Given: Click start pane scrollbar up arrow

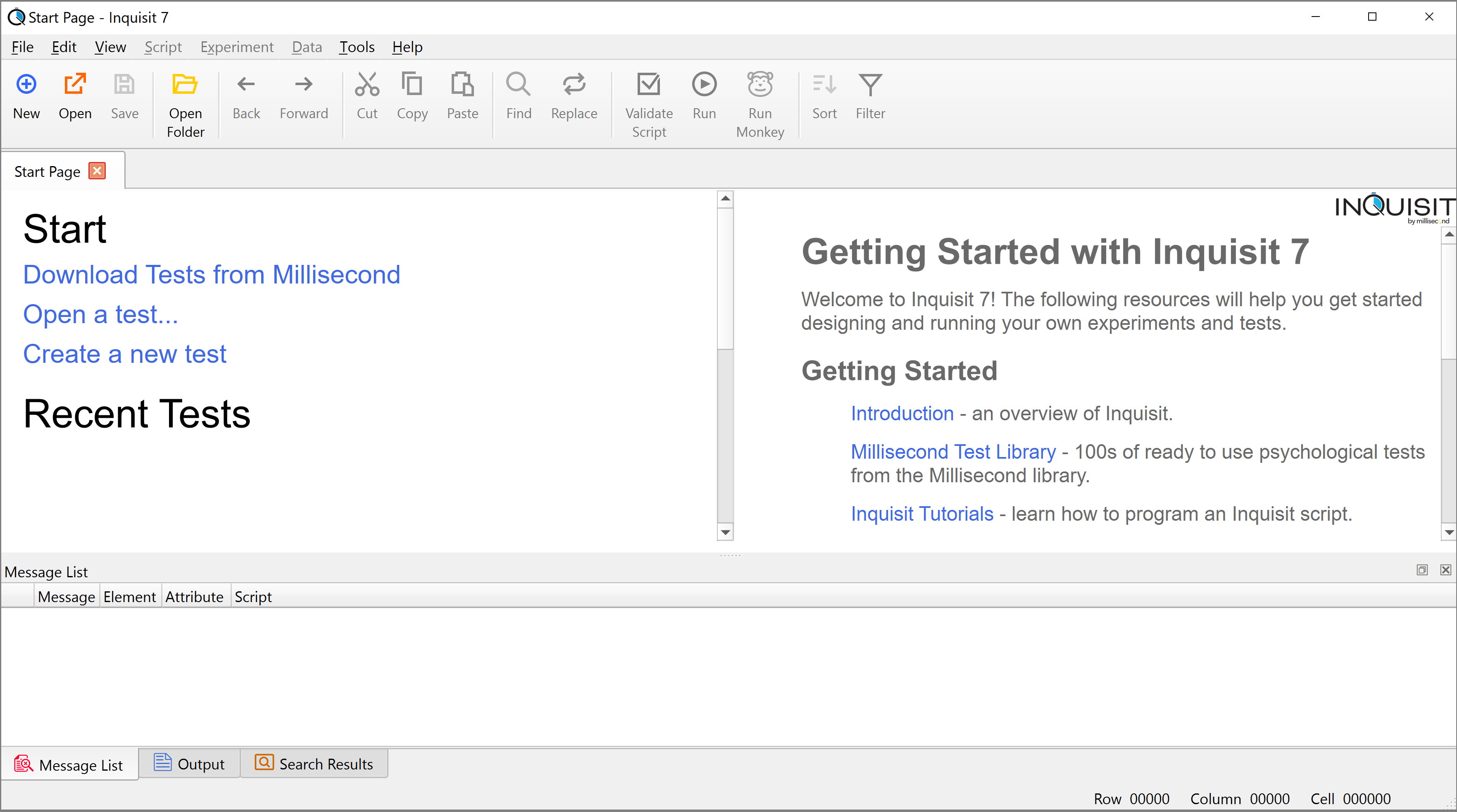Looking at the screenshot, I should click(x=725, y=199).
